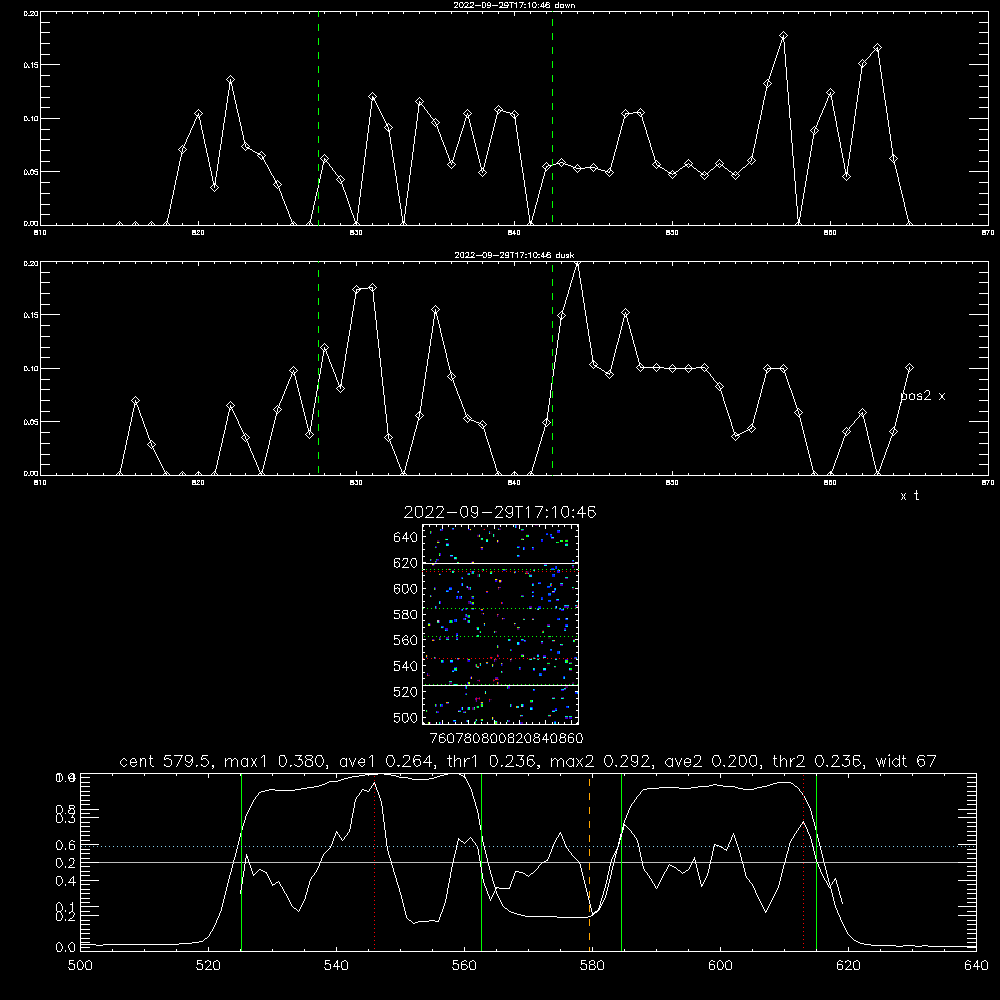
Task: Click the x-axis '870' label under dawn plot
Action: pos(988,233)
